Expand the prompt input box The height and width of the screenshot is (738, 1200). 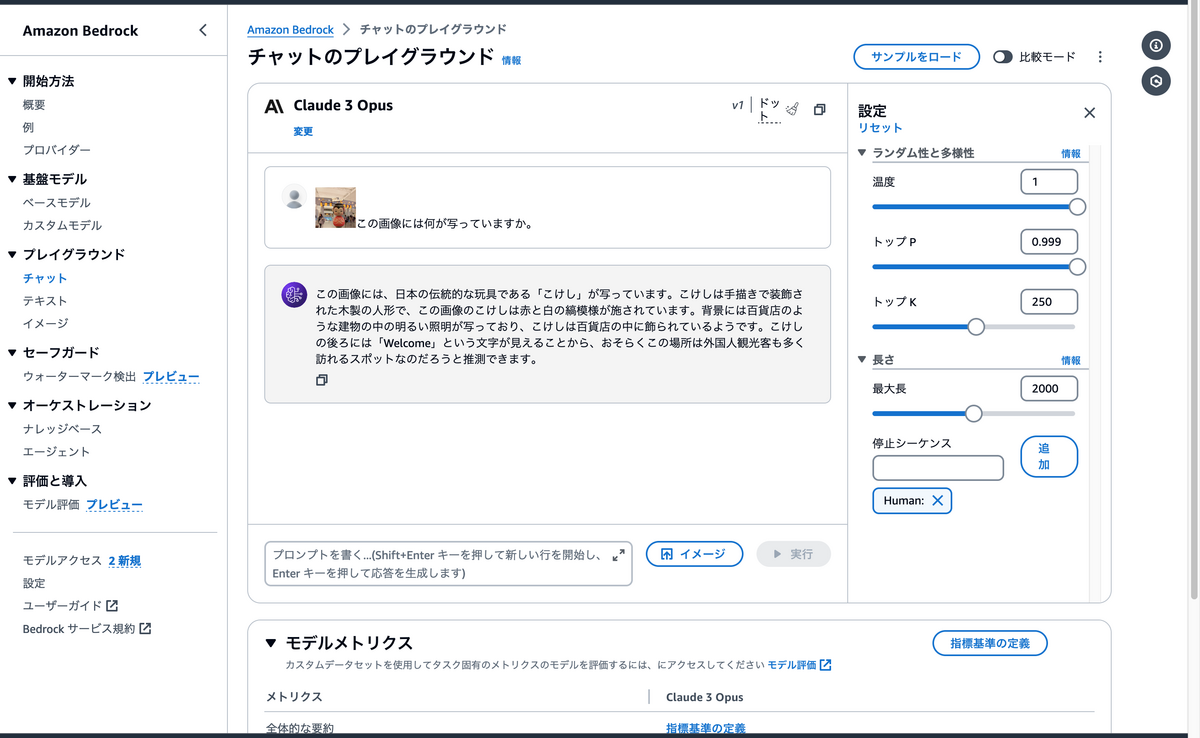[618, 554]
